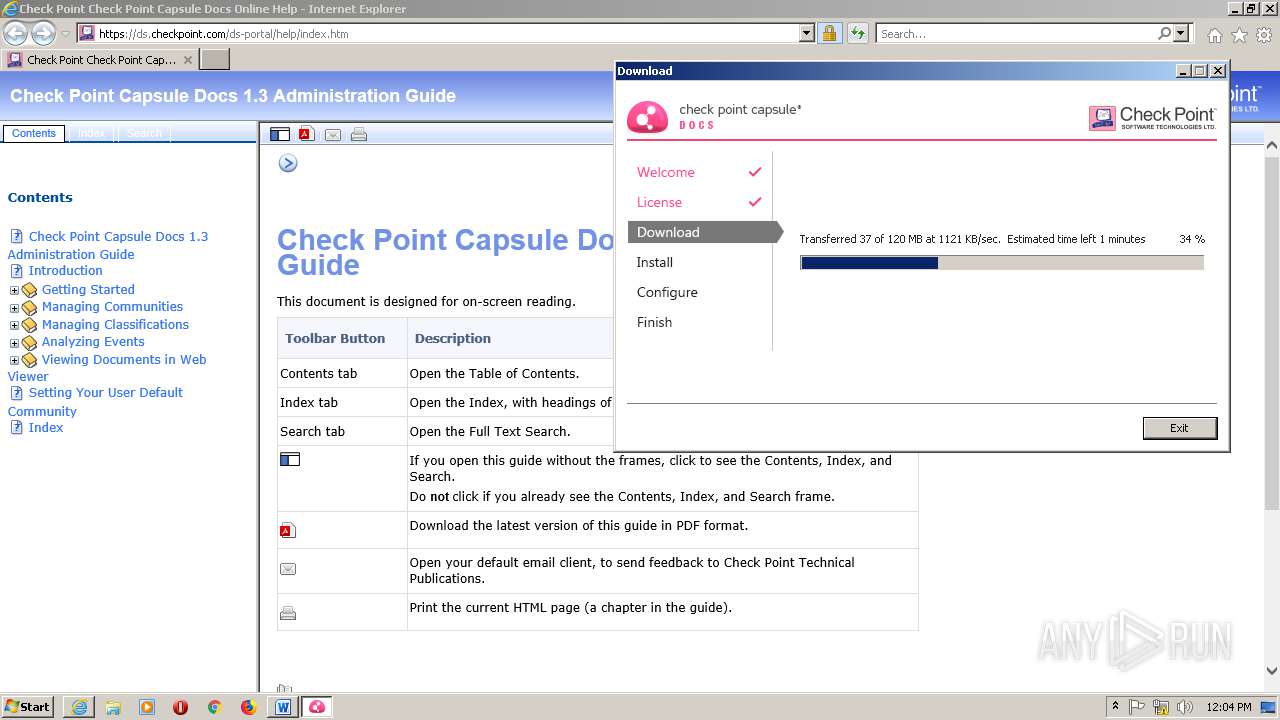Viewport: 1280px width, 720px height.
Task: Open the Firefox taskbar icon
Action: (248, 707)
